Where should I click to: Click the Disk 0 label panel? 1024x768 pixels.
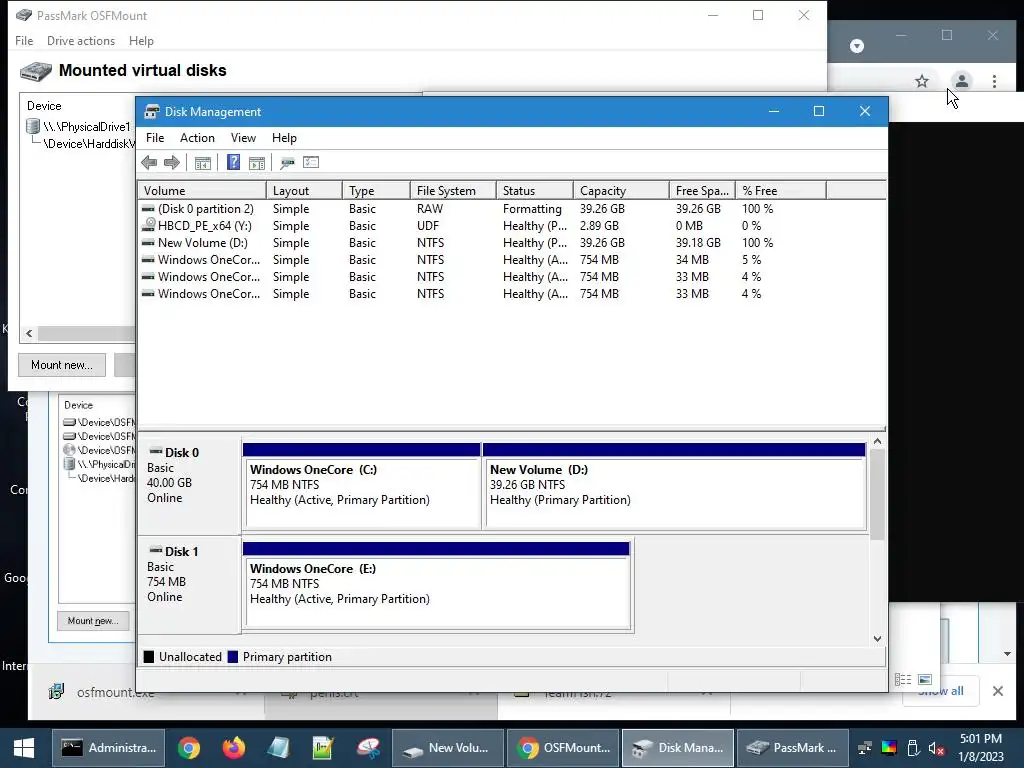189,487
